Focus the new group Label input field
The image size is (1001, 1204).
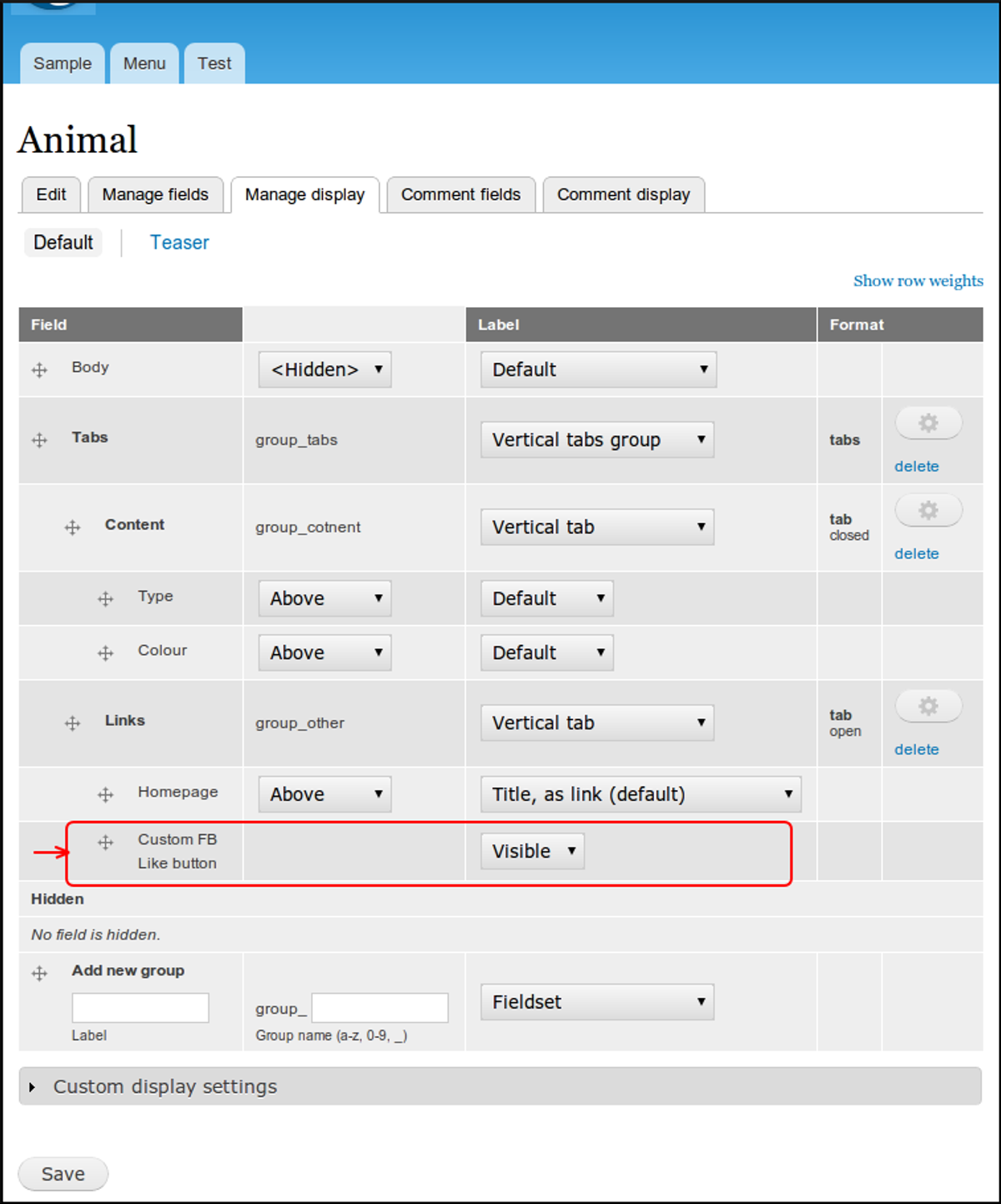point(140,1008)
